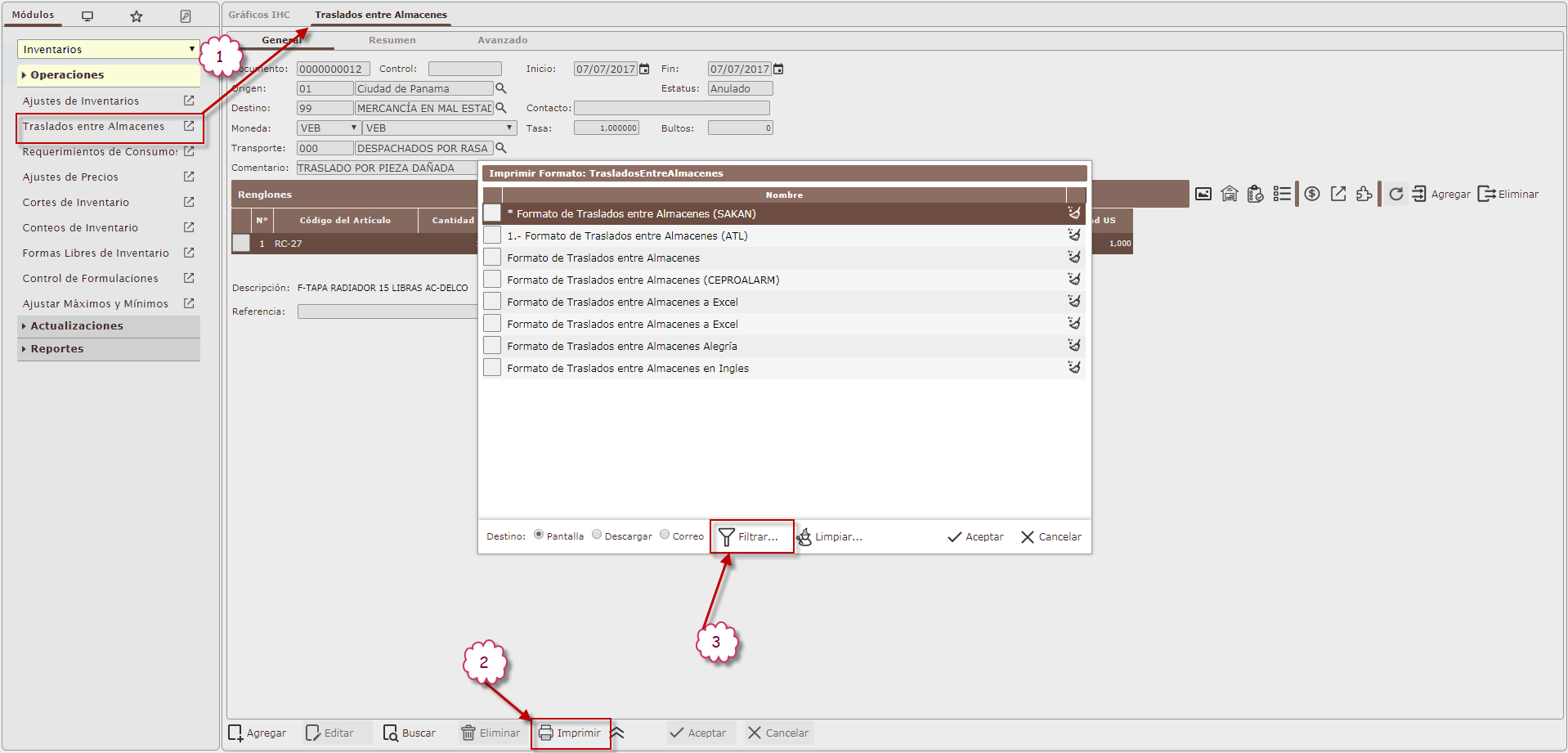Click the refresh icon in Renglones toolbar
The height and width of the screenshot is (753, 1568).
pyautogui.click(x=1396, y=194)
